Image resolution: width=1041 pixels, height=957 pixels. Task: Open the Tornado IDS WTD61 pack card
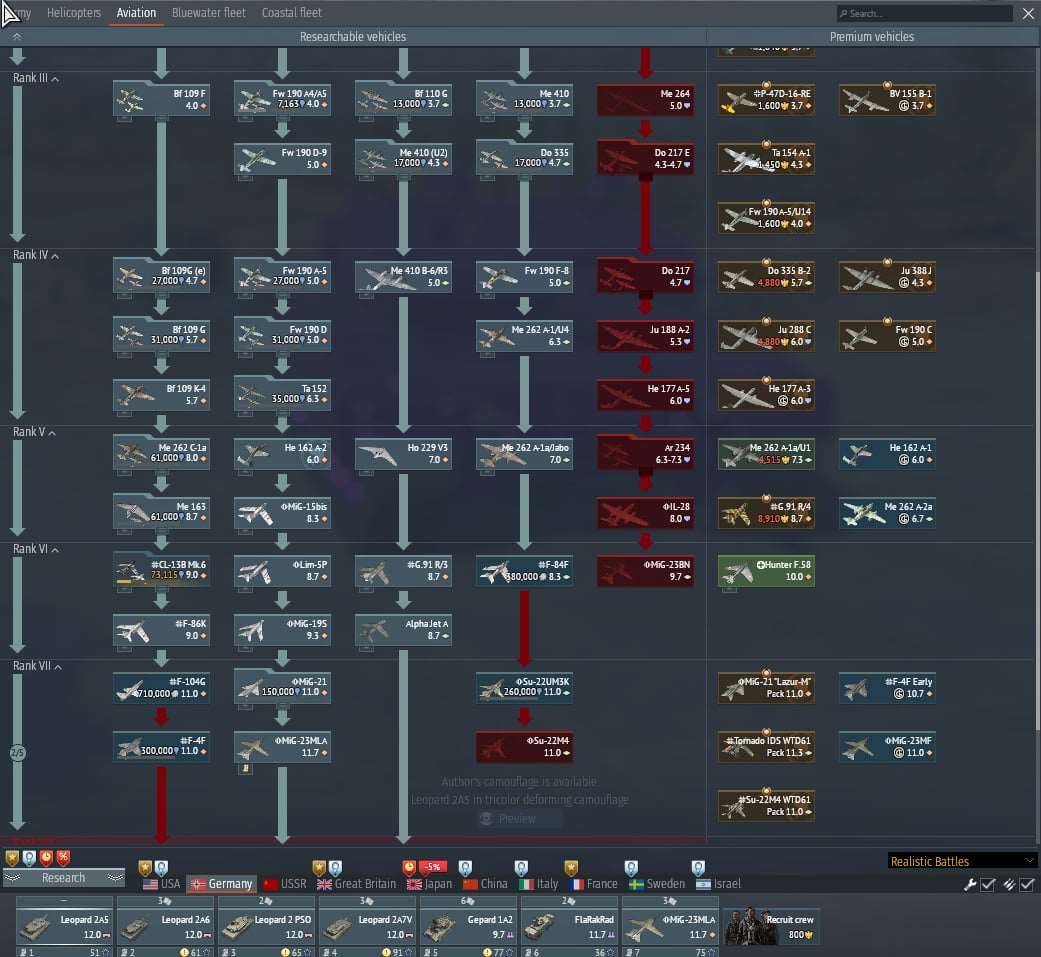pyautogui.click(x=766, y=746)
